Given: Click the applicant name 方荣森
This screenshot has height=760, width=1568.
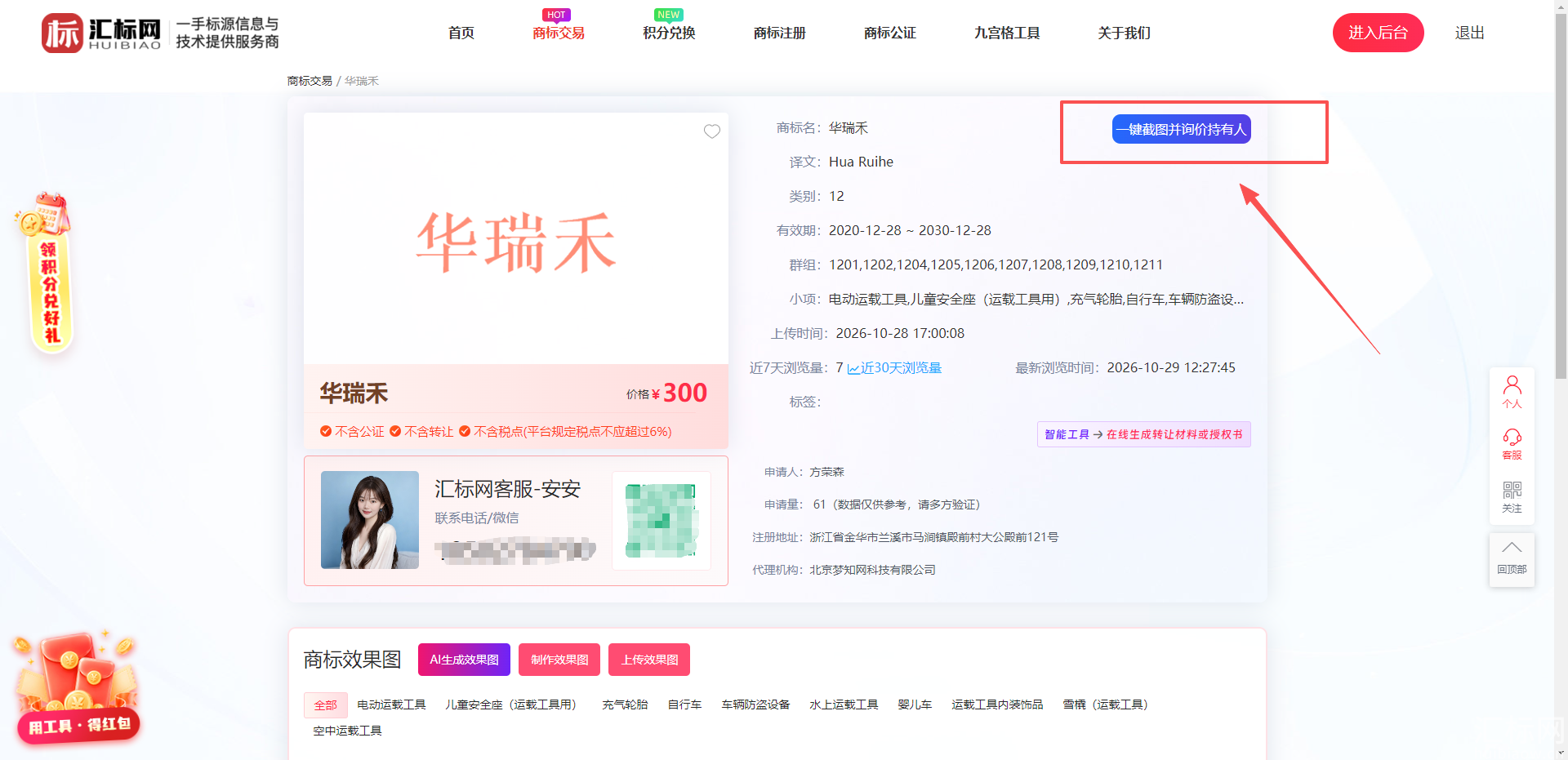Looking at the screenshot, I should pyautogui.click(x=827, y=472).
